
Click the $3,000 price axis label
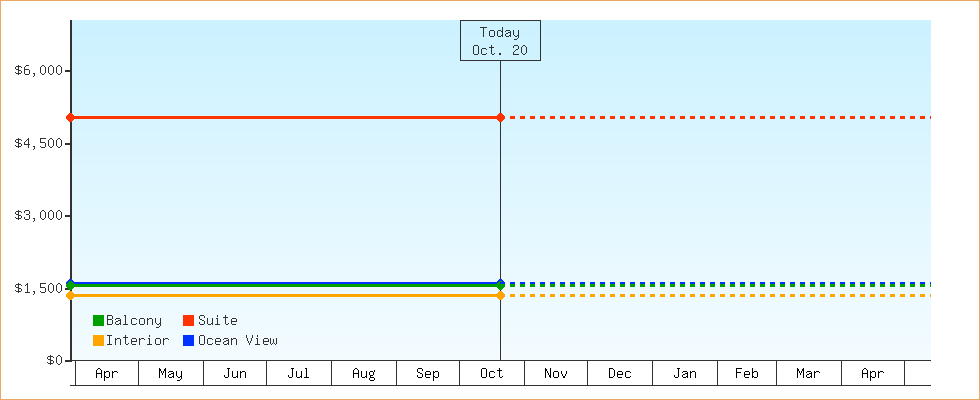40,216
